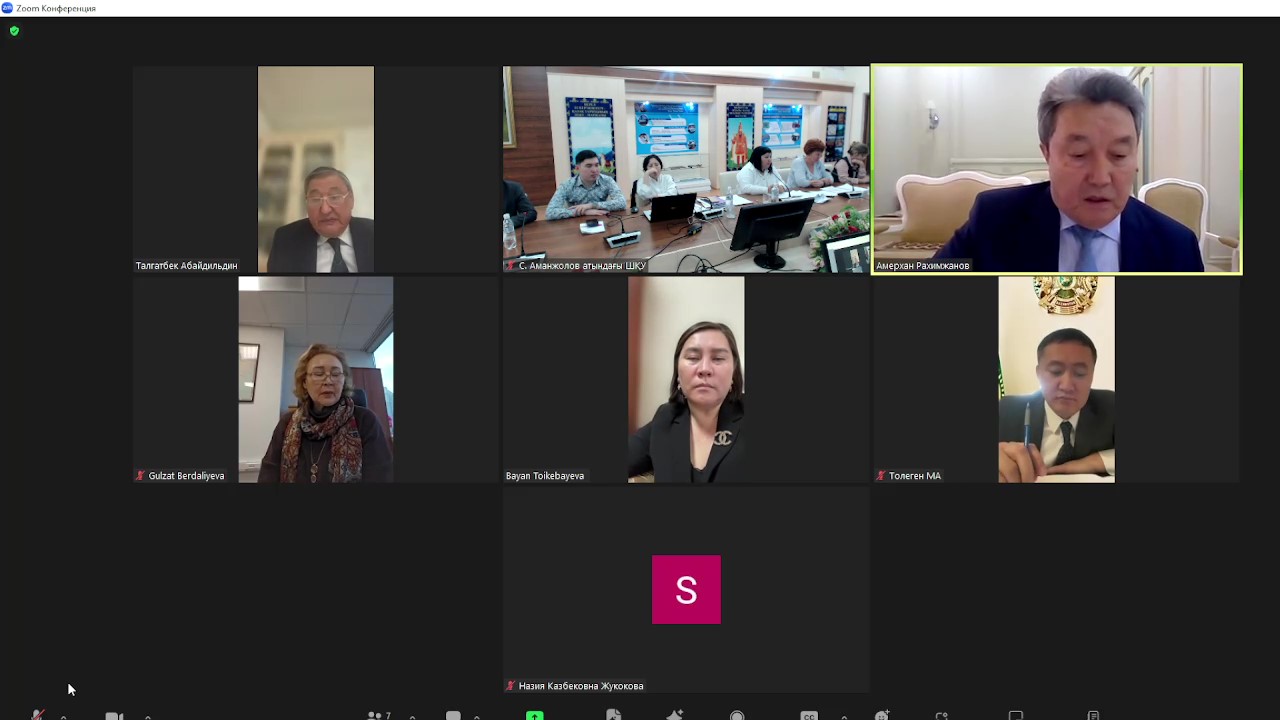Expand the participants options arrow
Image resolution: width=1280 pixels, height=720 pixels.
[x=412, y=716]
